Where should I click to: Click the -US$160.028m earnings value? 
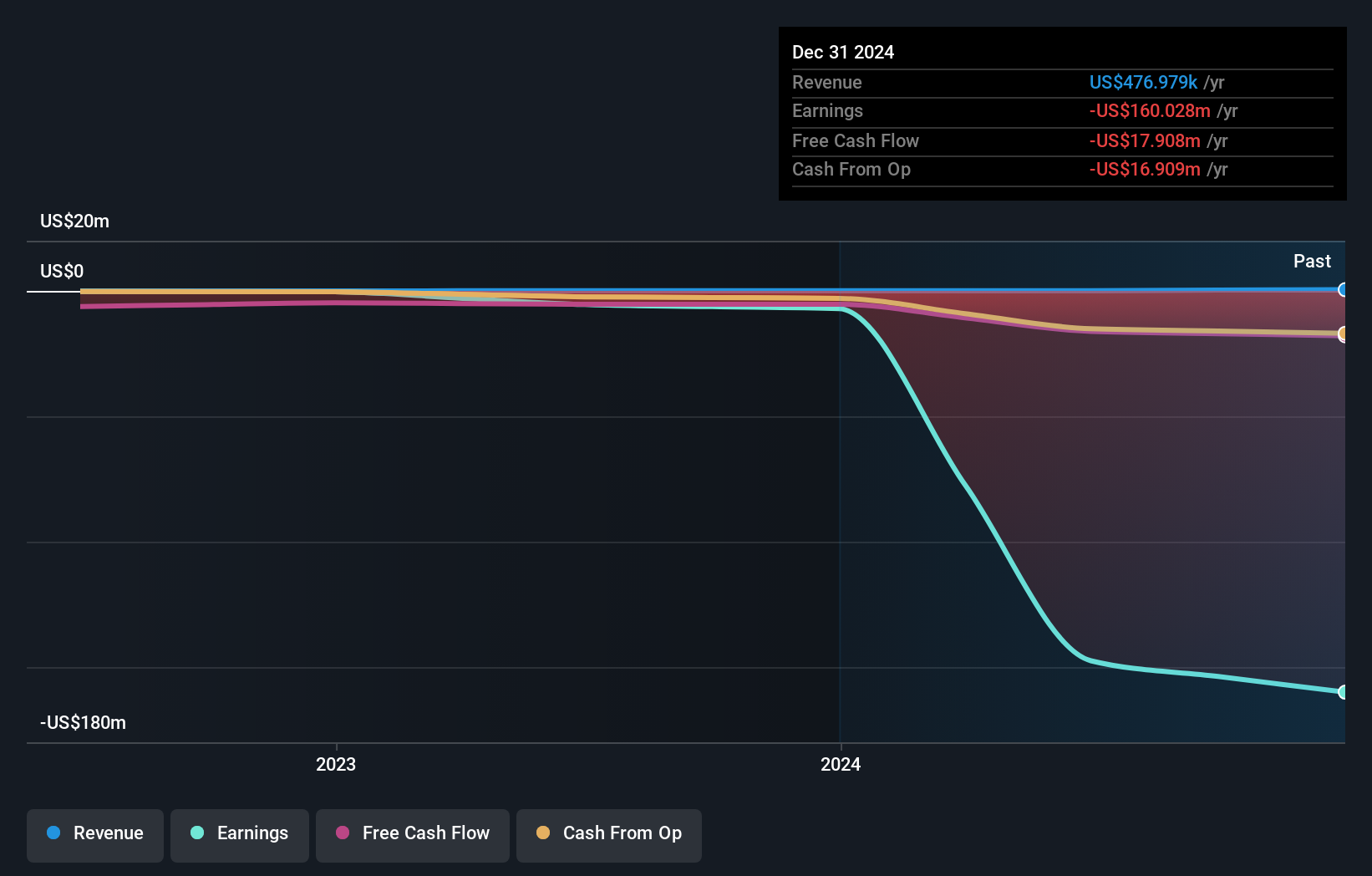[x=1150, y=110]
